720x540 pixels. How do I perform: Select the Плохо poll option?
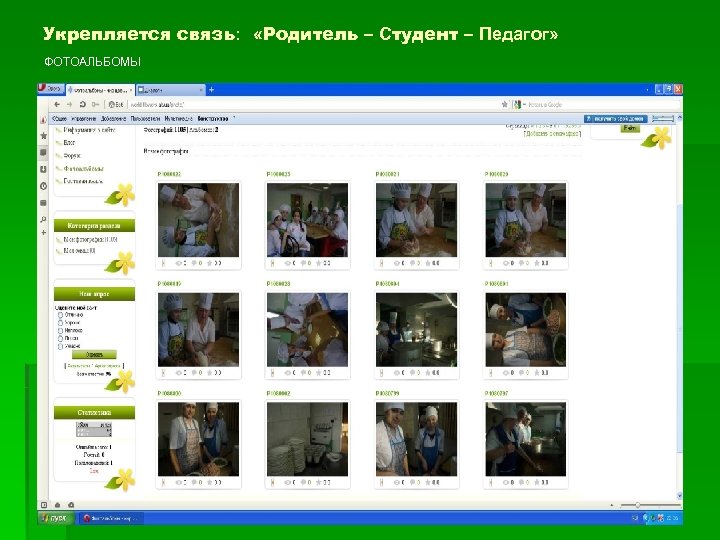click(60, 338)
